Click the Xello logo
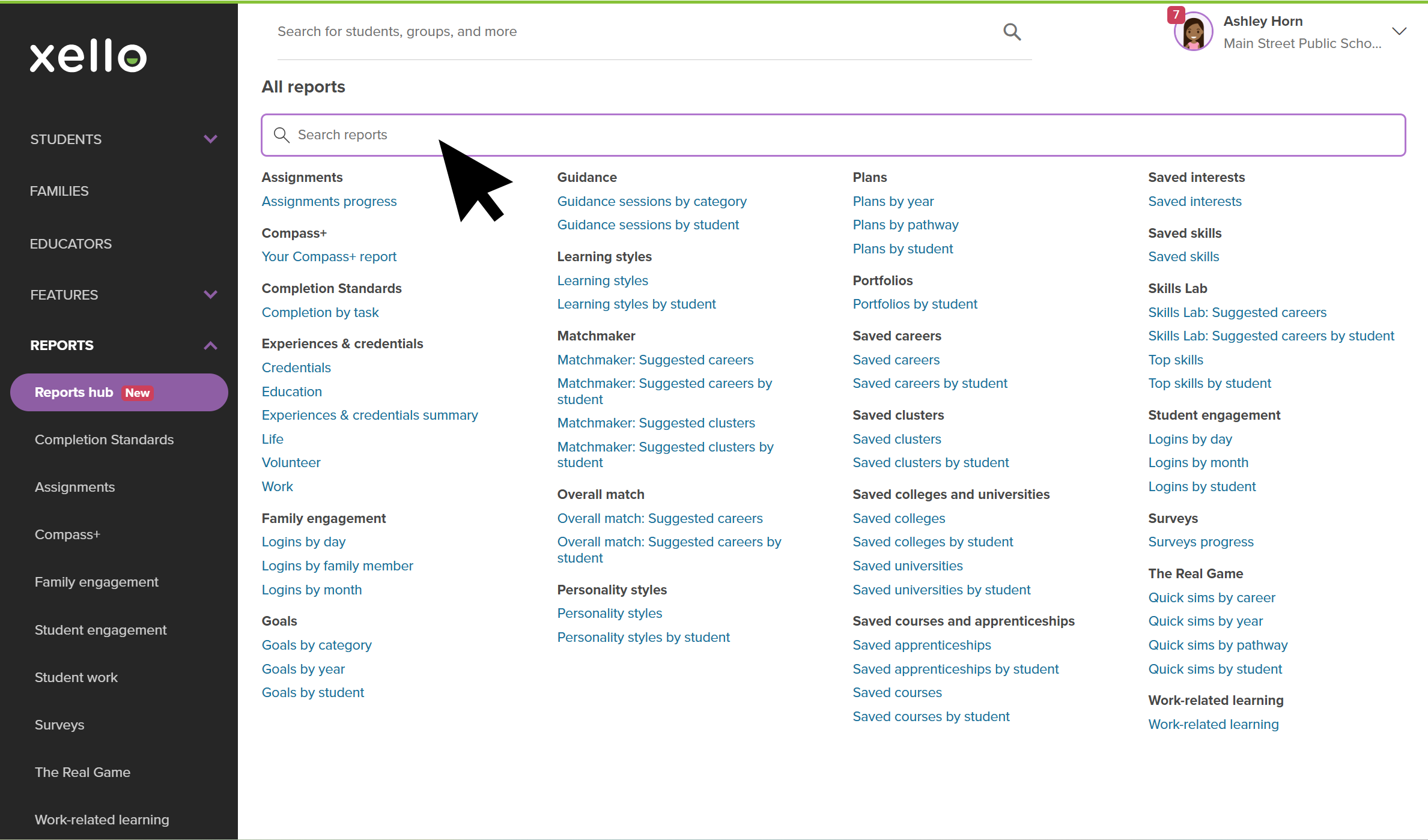The height and width of the screenshot is (840, 1428). click(x=88, y=56)
